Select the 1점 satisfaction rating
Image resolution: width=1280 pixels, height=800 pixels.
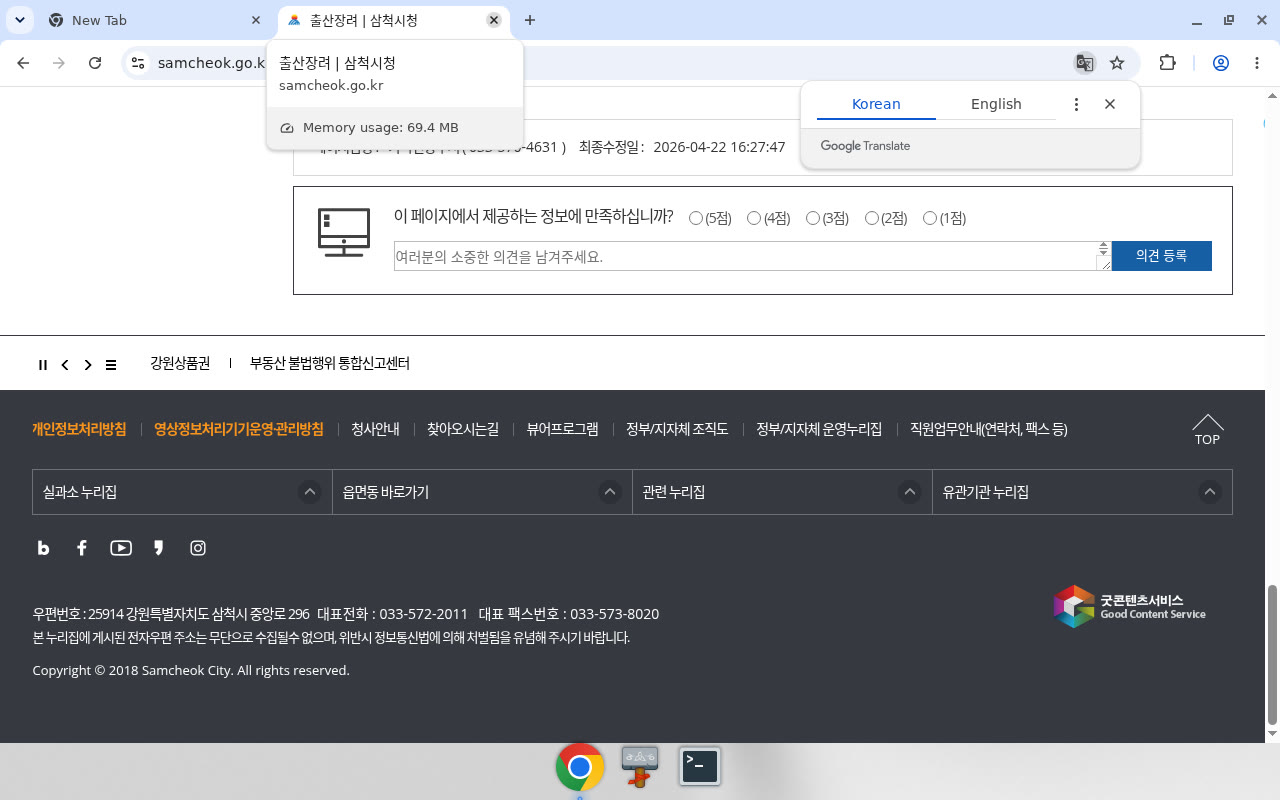(x=930, y=218)
